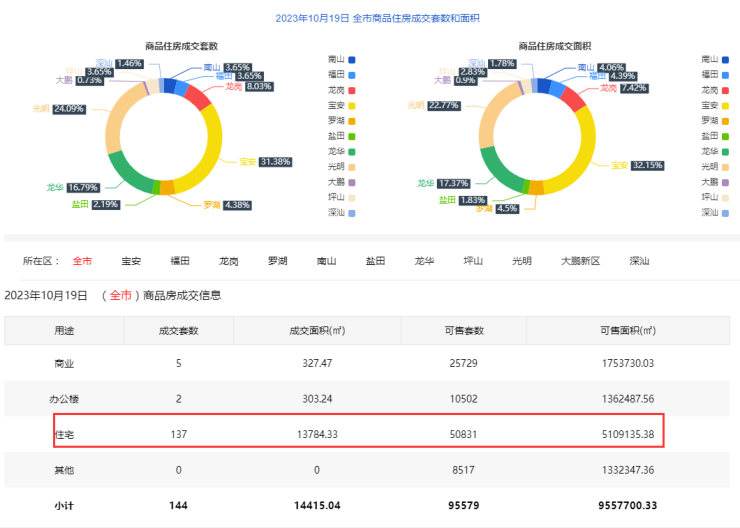
Task: Click the 成交套数 column header
Action: (x=179, y=330)
